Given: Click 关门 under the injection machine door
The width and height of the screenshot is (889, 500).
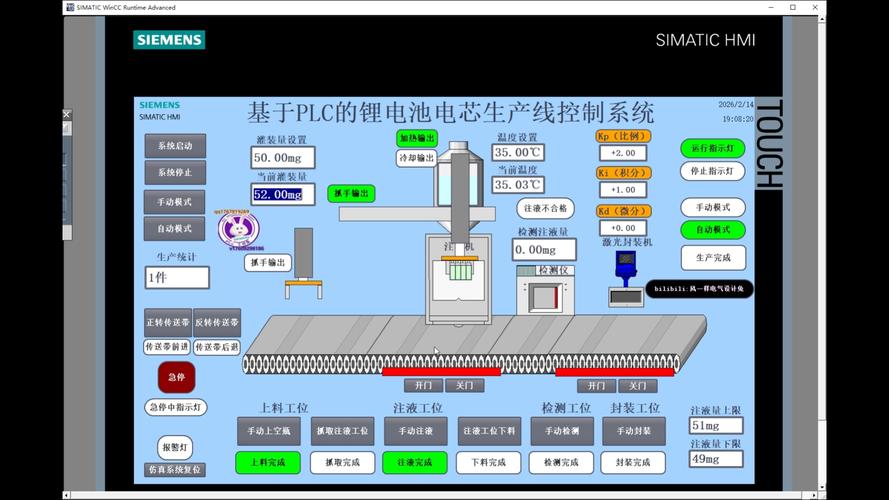Looking at the screenshot, I should [x=464, y=385].
